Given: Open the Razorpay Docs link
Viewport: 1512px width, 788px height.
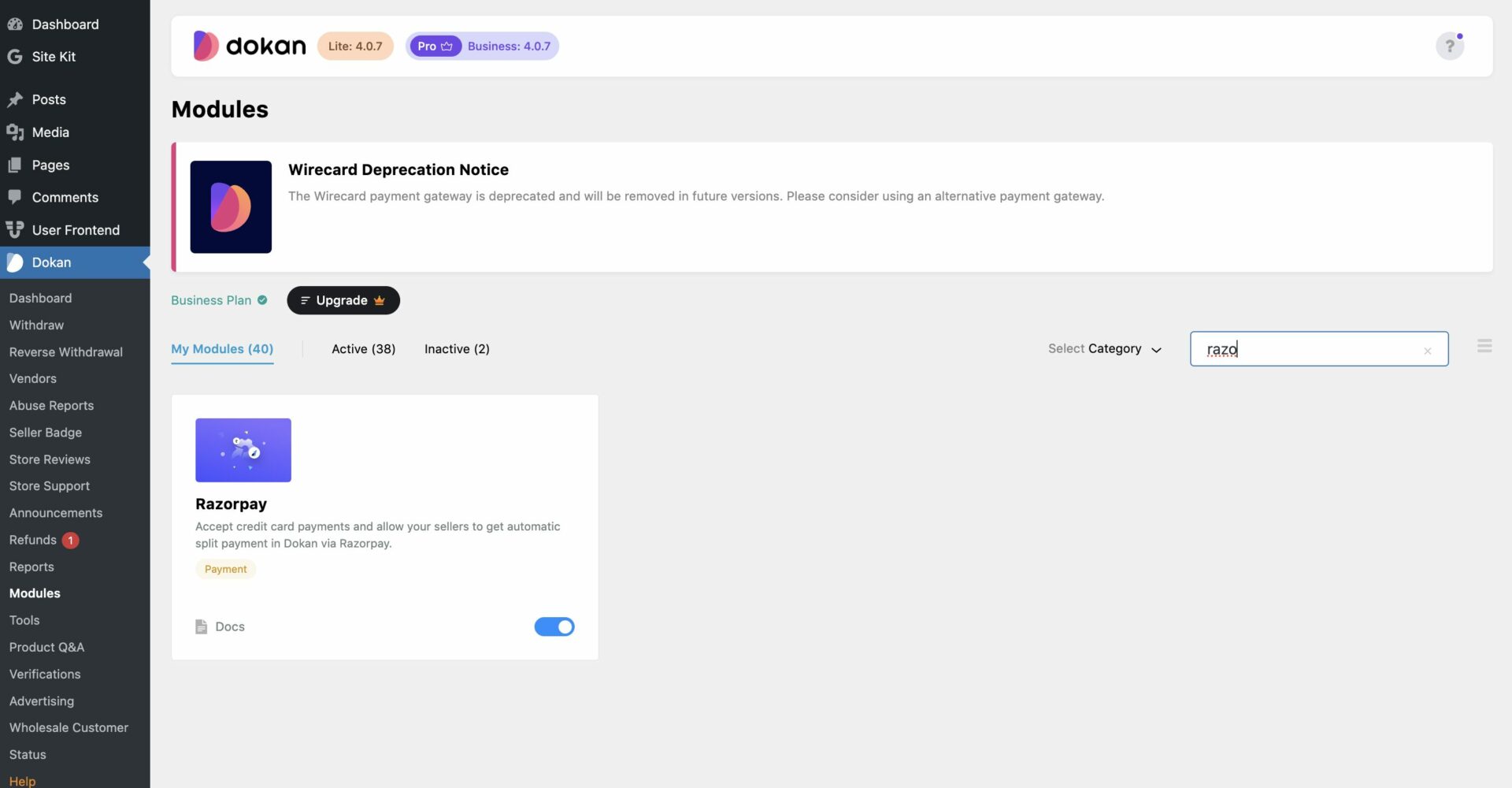Looking at the screenshot, I should [x=229, y=626].
